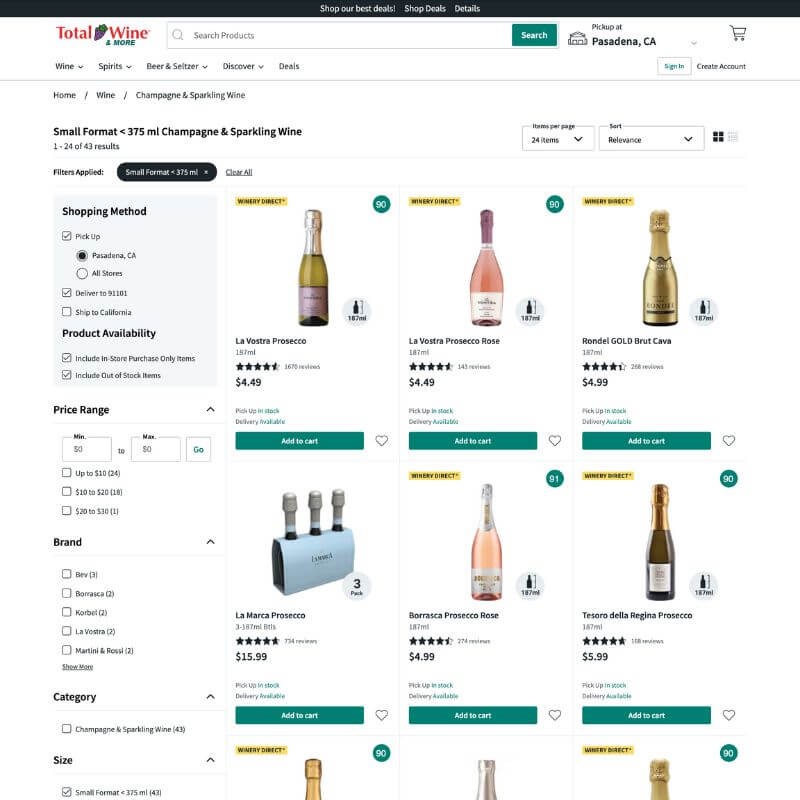The width and height of the screenshot is (800, 800).
Task: Select the All Stores radio button
Action: (82, 273)
